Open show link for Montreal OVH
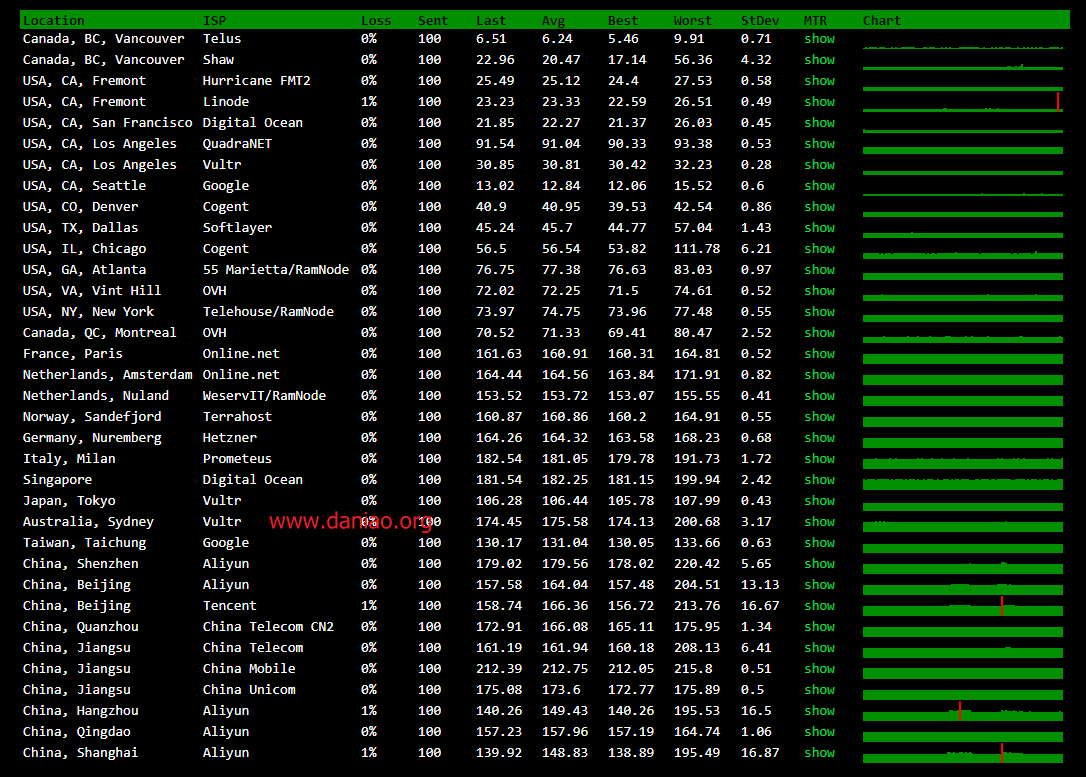1086x777 pixels. (x=819, y=332)
